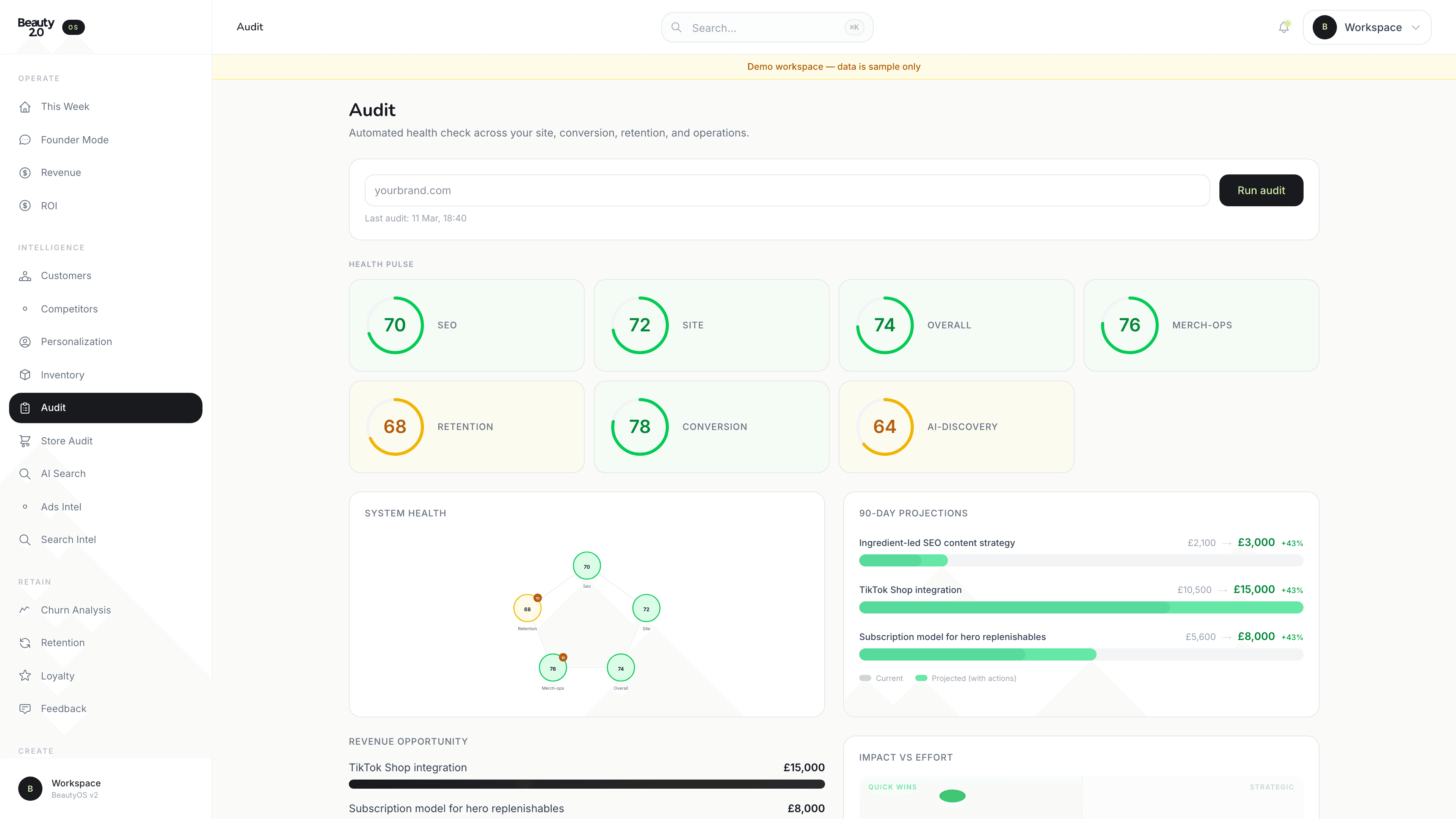
Task: Click the Site 72 node in System Health
Action: click(x=646, y=609)
